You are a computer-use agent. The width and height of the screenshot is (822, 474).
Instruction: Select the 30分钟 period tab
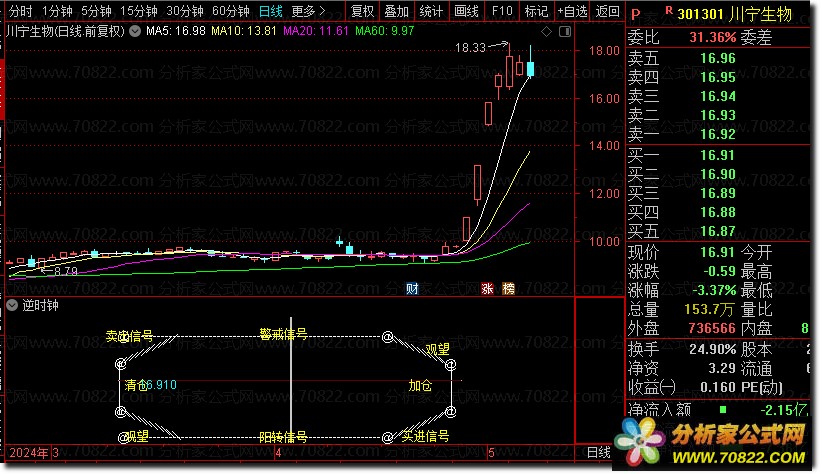tap(185, 11)
